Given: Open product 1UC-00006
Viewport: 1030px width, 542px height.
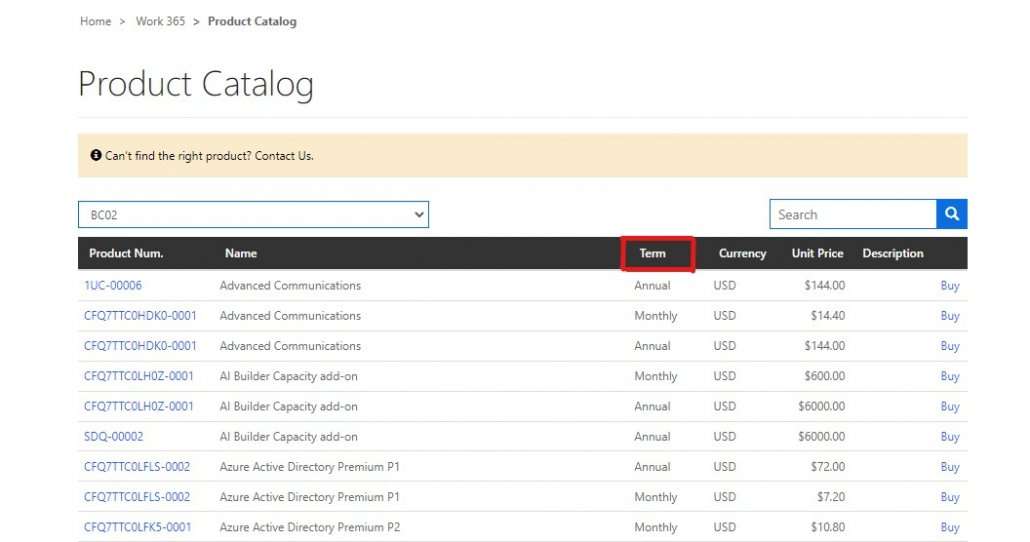Looking at the screenshot, I should pyautogui.click(x=113, y=285).
